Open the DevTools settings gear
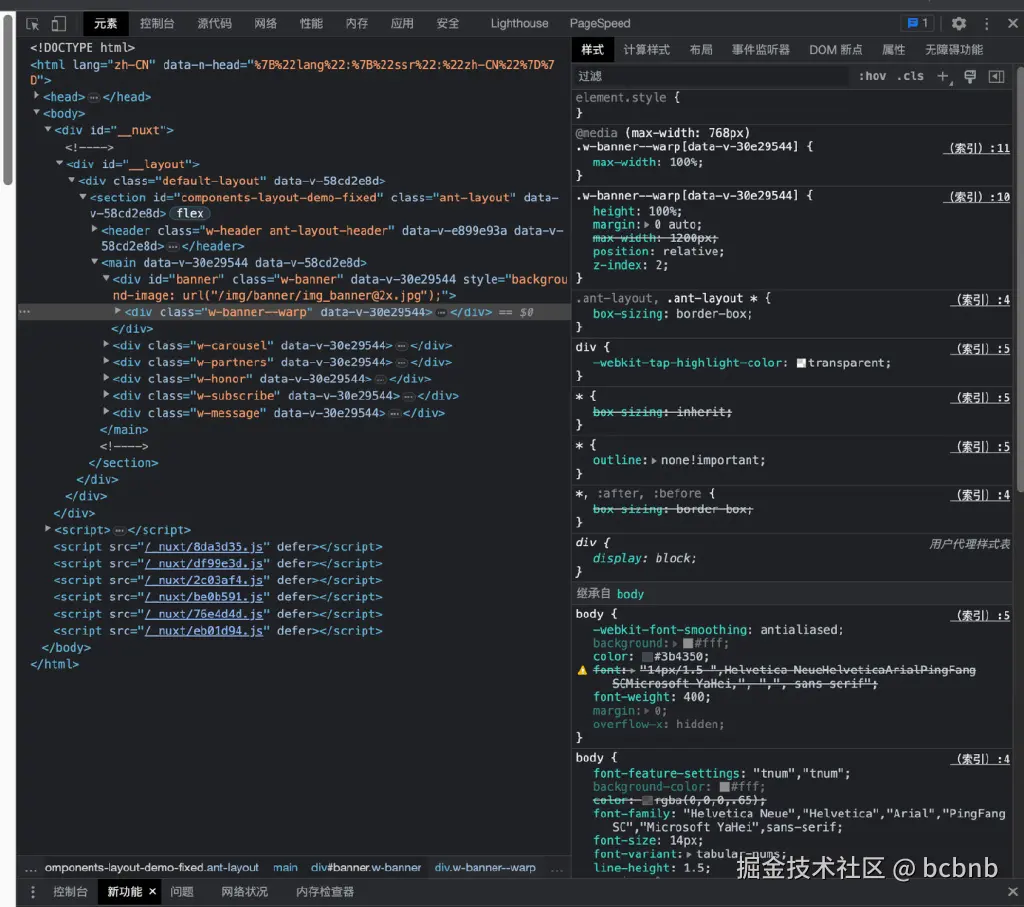 pyautogui.click(x=959, y=24)
